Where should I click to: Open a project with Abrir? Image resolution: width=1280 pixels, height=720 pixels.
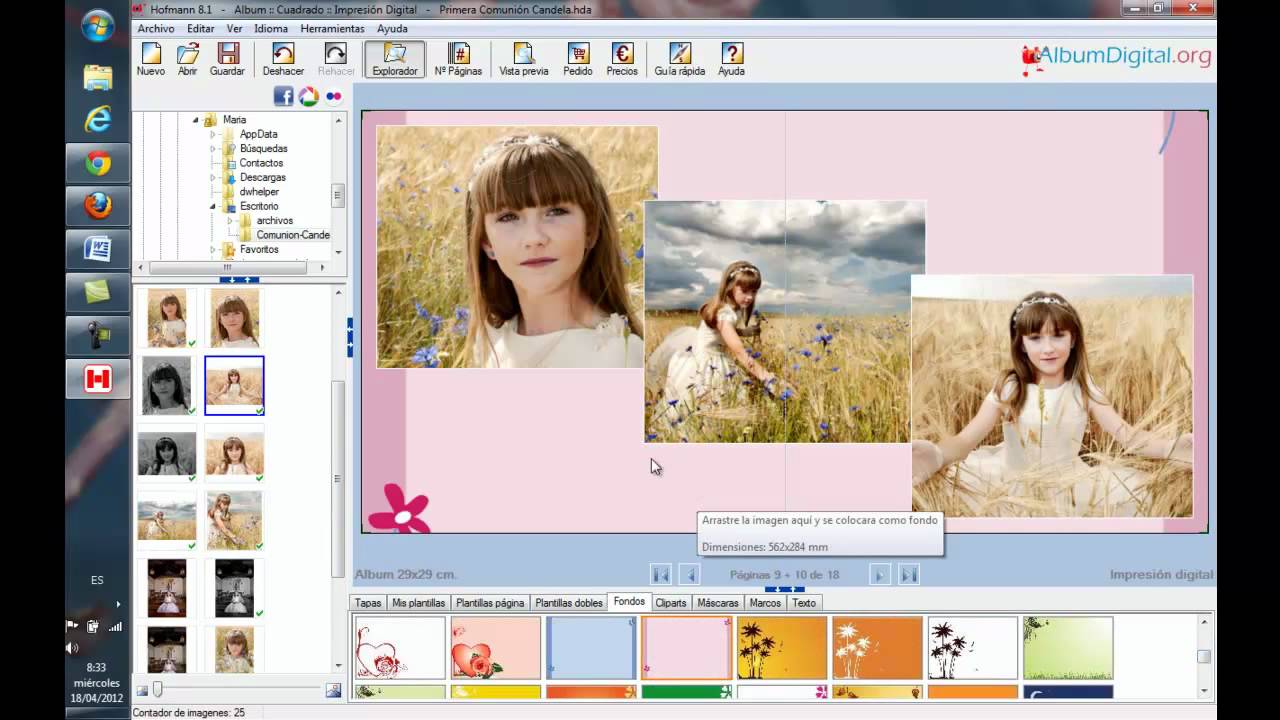pos(187,59)
